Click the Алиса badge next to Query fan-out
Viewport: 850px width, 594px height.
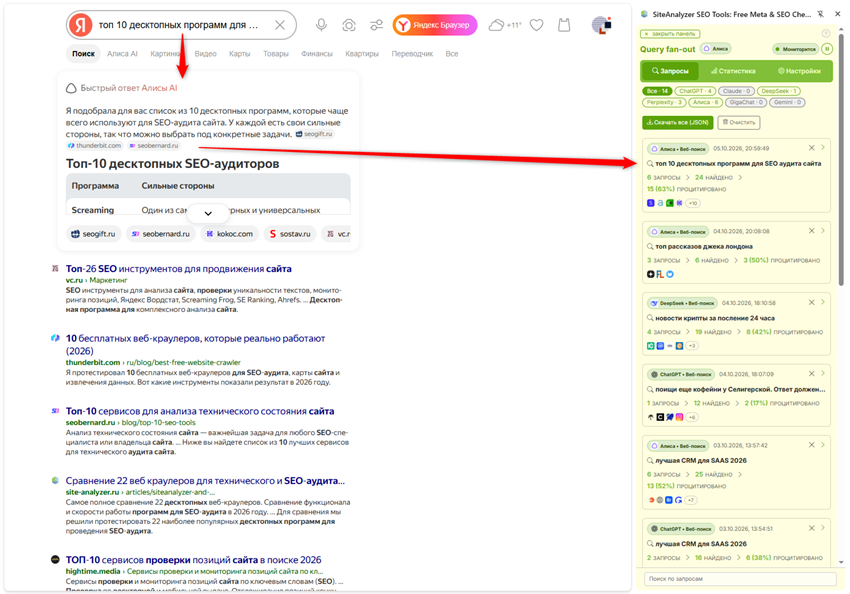tap(716, 49)
